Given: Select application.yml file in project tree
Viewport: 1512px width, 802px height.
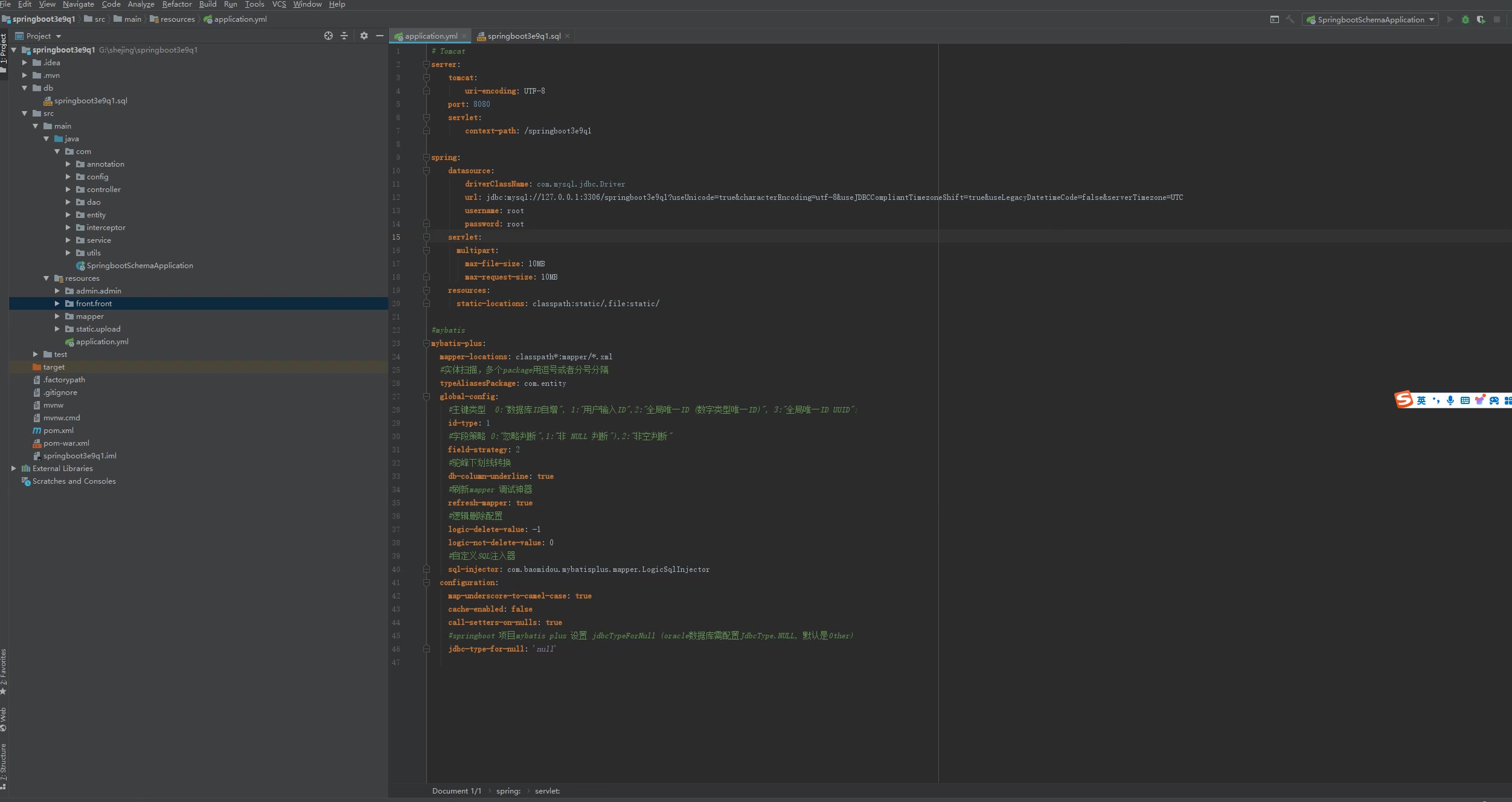Looking at the screenshot, I should point(102,341).
